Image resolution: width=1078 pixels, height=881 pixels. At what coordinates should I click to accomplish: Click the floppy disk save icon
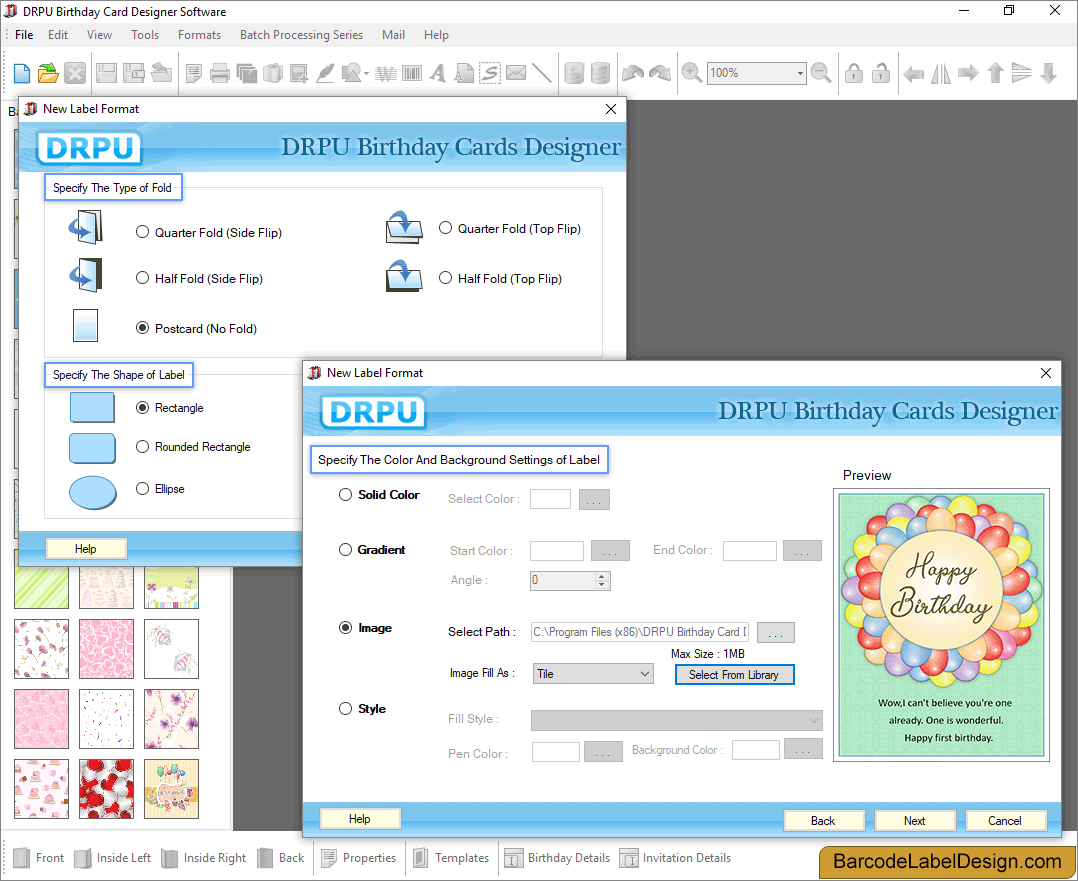106,73
